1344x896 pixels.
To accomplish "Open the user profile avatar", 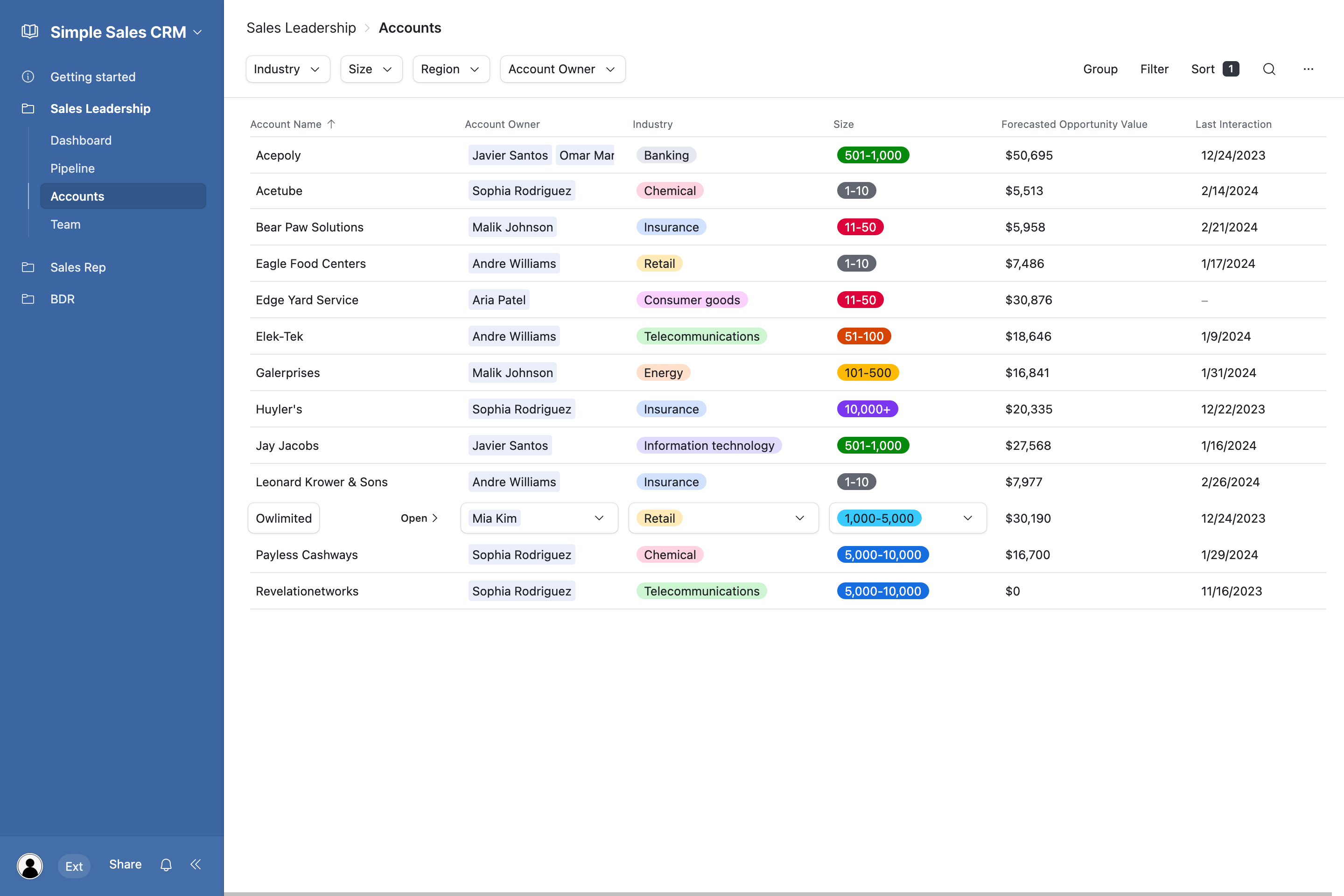I will [x=30, y=866].
